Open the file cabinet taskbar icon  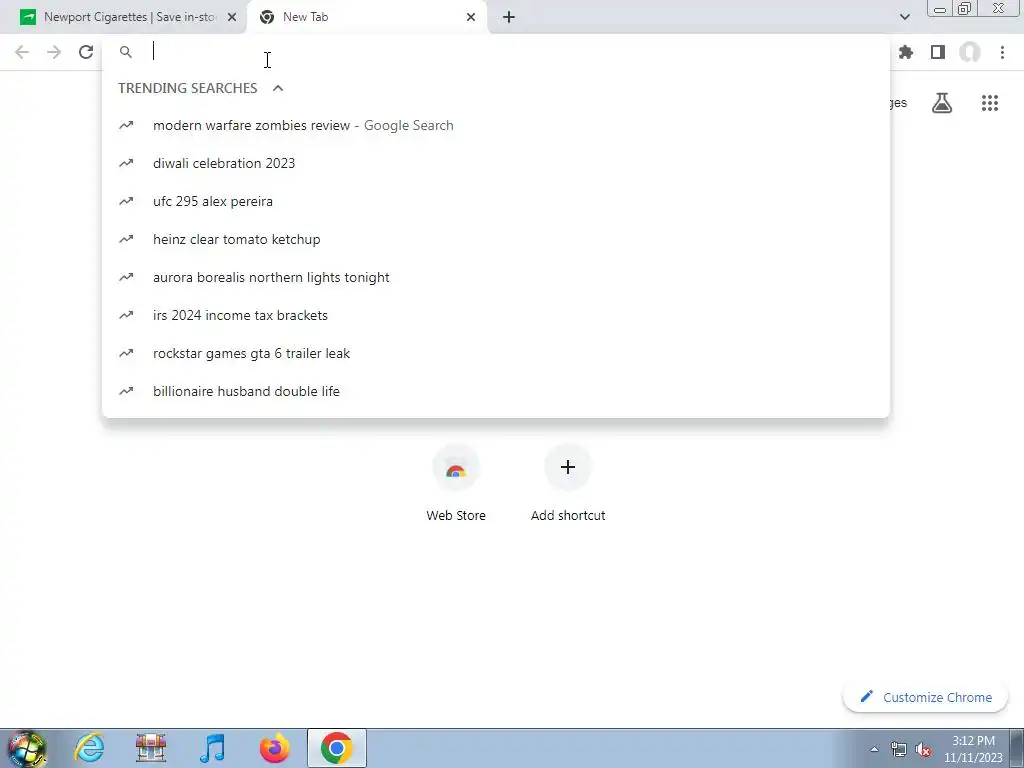pos(151,748)
